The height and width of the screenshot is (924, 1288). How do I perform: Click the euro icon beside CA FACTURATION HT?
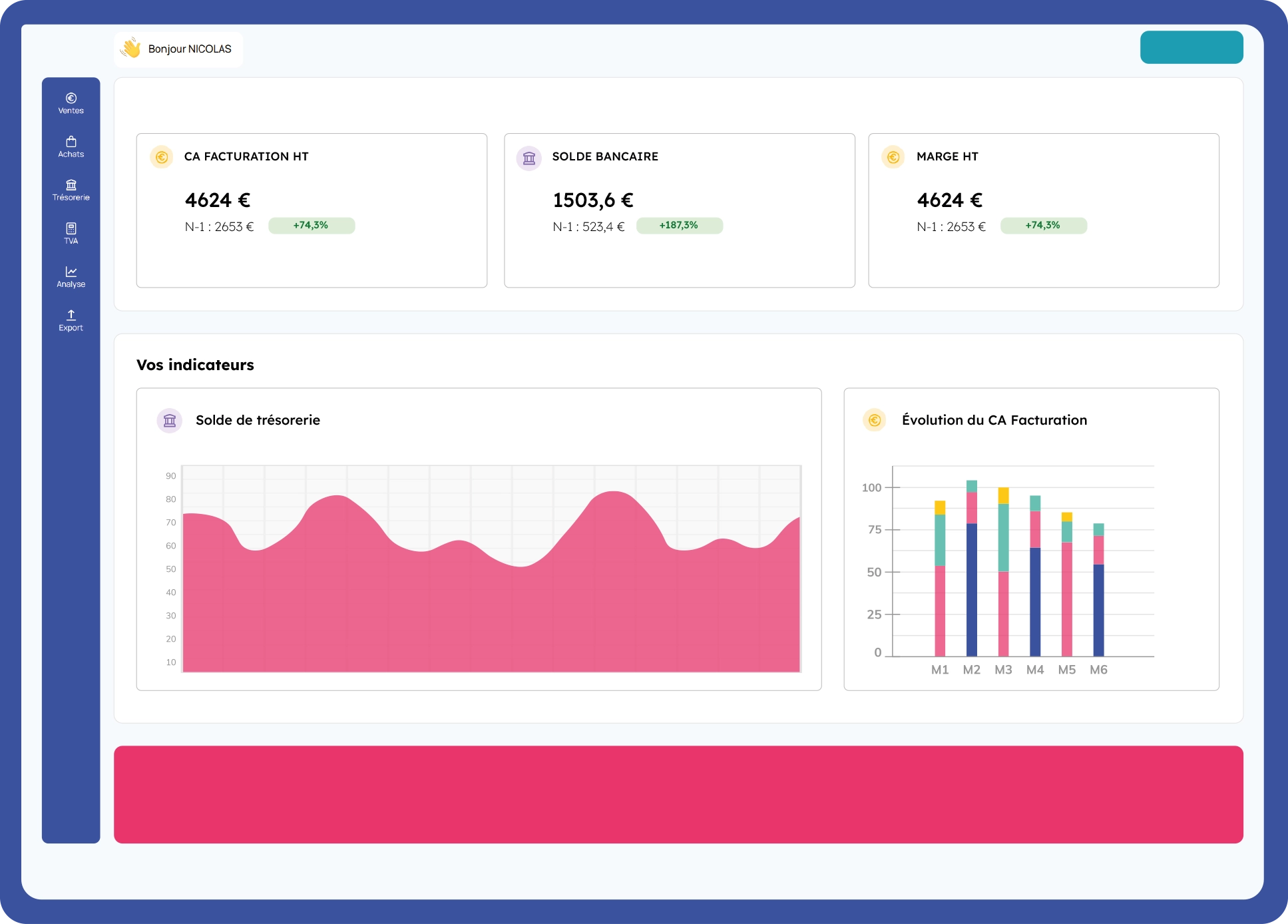161,157
